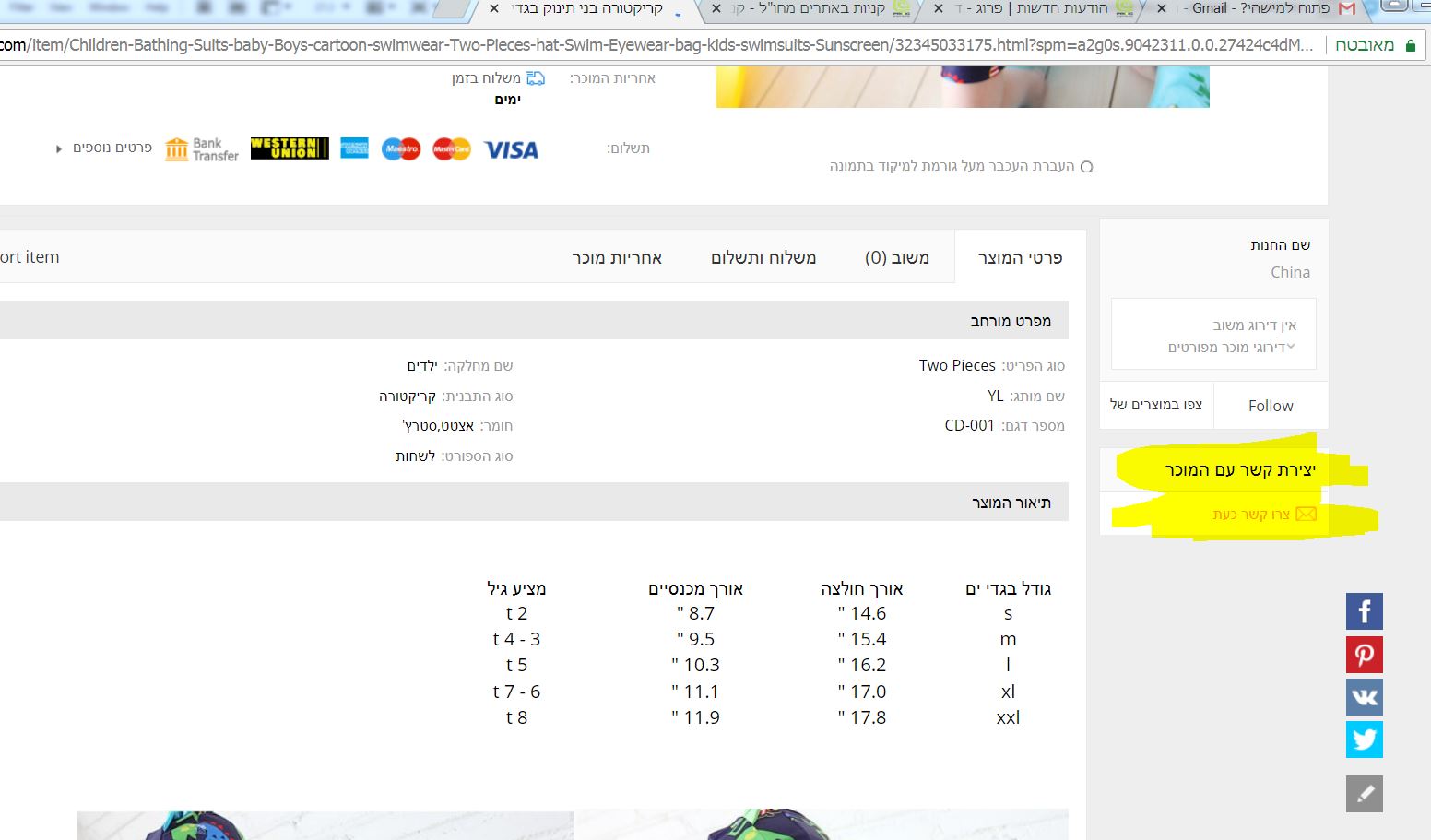The width and height of the screenshot is (1431, 840).
Task: Open the bottom left product photo
Action: (x=325, y=826)
